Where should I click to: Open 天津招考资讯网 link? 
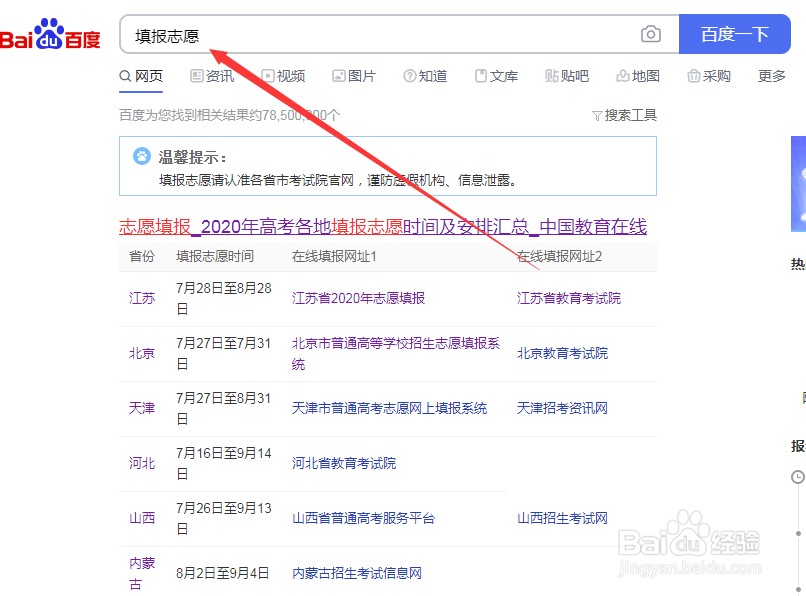coord(562,408)
